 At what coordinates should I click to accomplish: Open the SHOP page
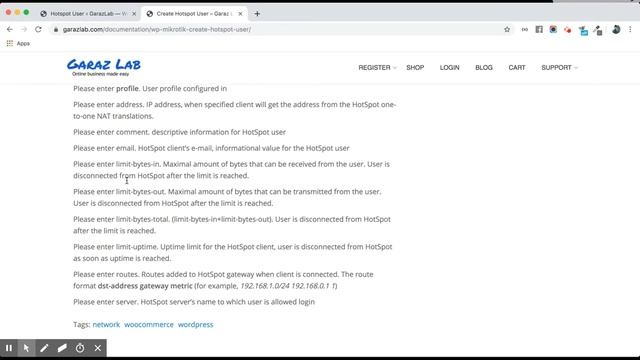point(415,67)
